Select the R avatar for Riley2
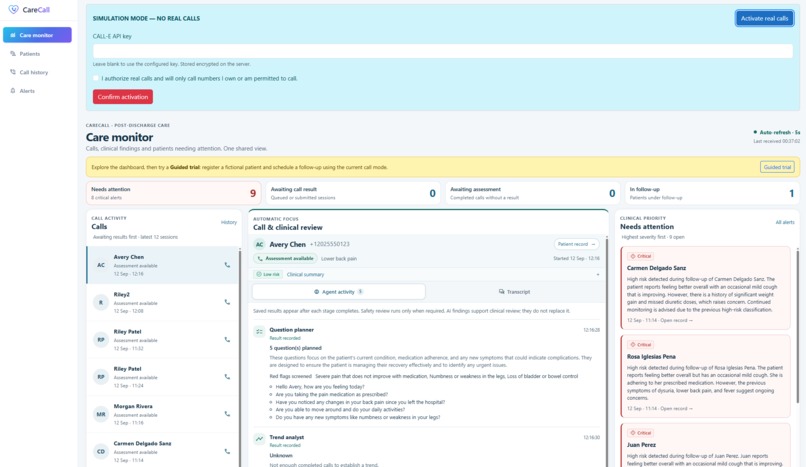The width and height of the screenshot is (806, 467). 101,303
